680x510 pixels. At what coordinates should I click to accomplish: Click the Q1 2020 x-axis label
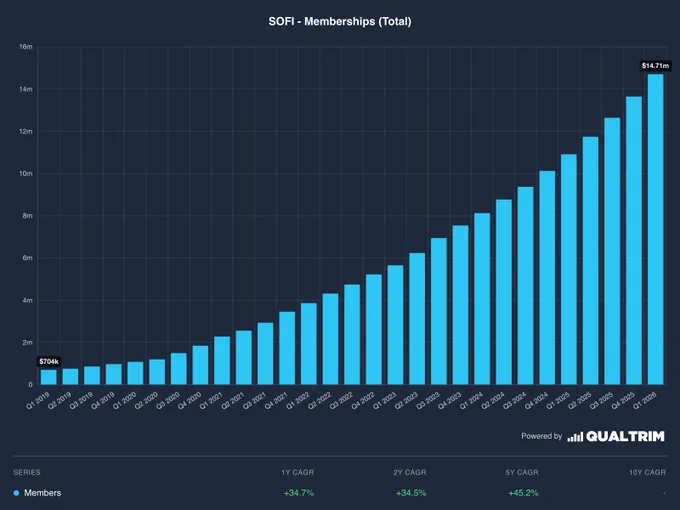pyautogui.click(x=124, y=400)
